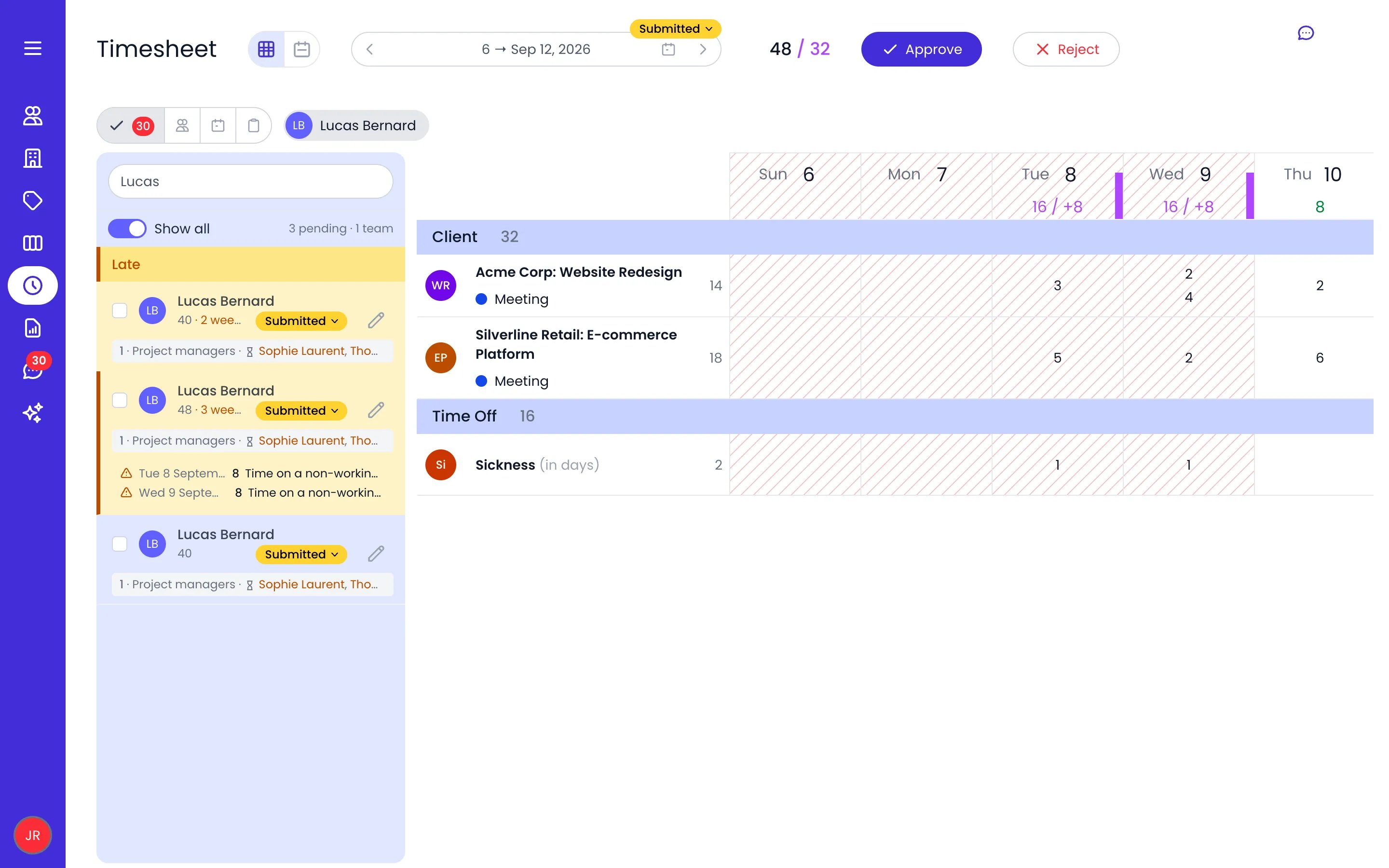Screen dimensions: 1389x868
Task: Go to next week arrow
Action: [703, 49]
